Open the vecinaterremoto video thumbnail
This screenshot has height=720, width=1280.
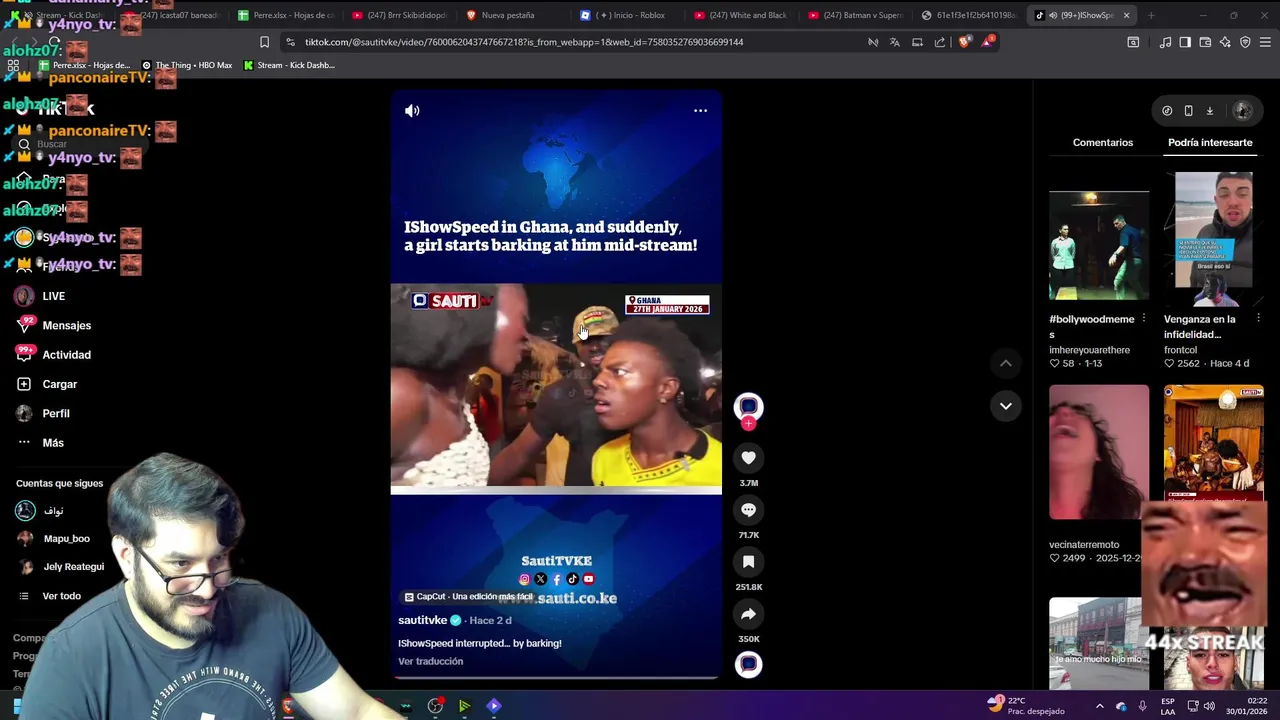coord(1099,452)
